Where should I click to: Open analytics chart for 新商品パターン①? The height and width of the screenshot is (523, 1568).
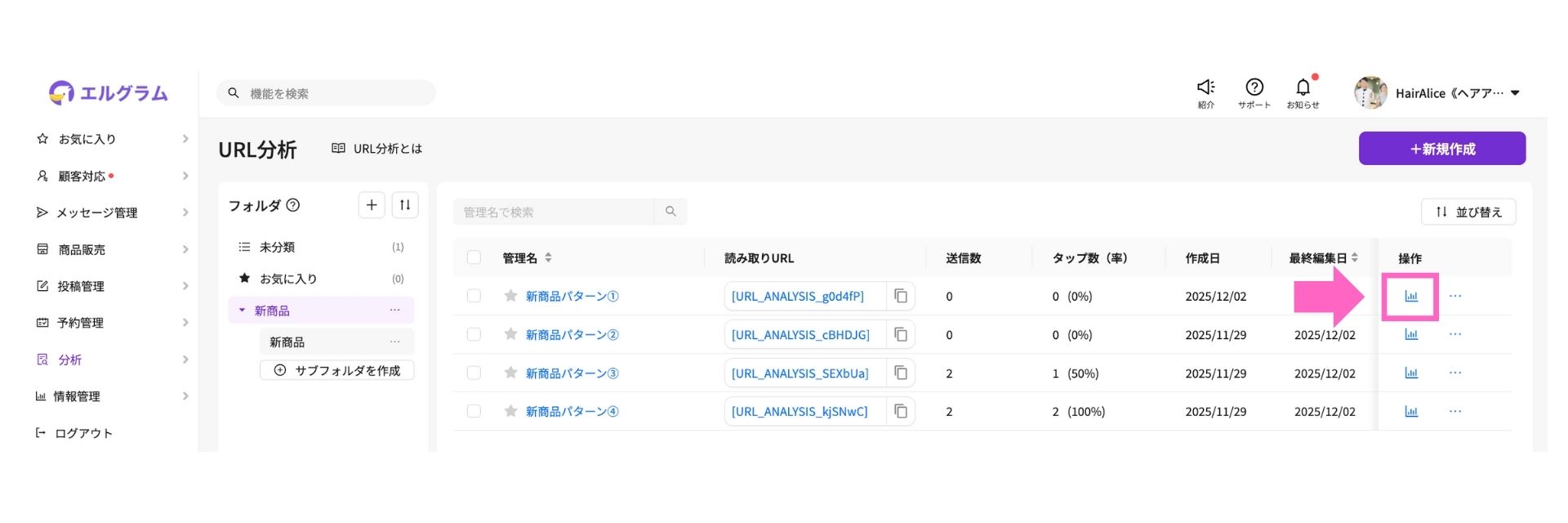tap(1410, 297)
